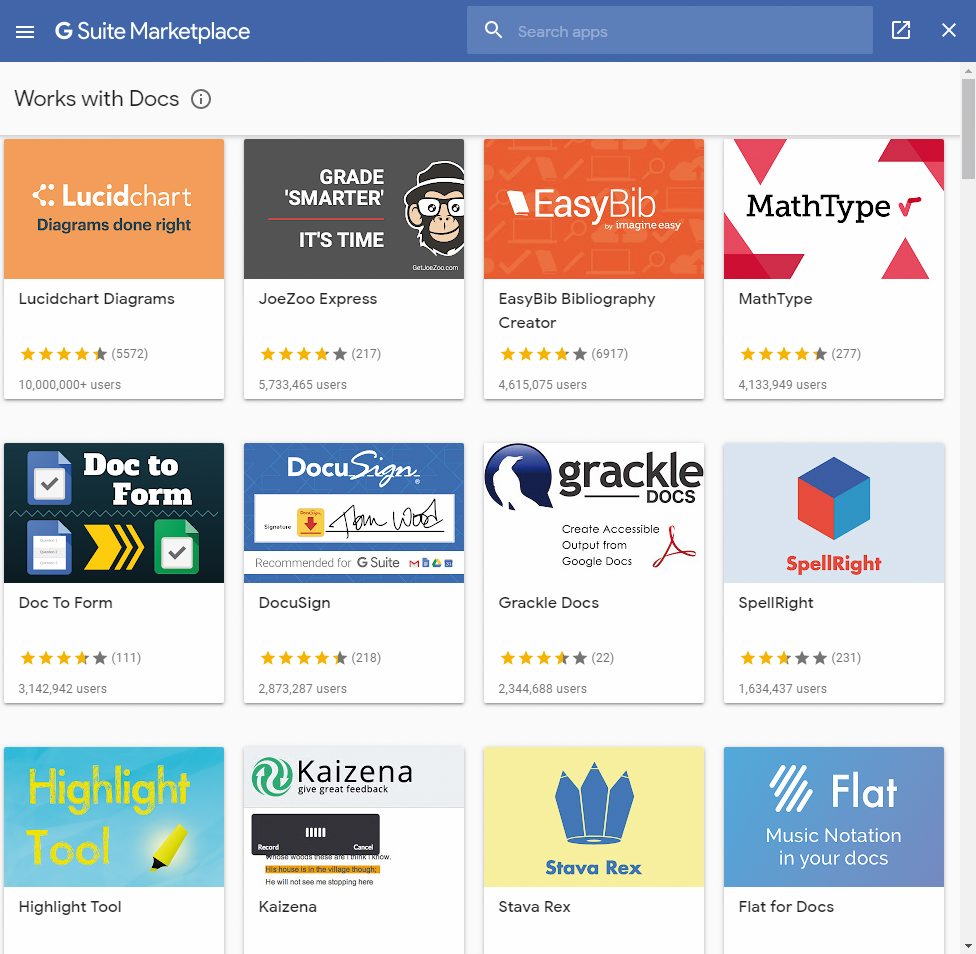Open the MathType banner image

point(833,209)
